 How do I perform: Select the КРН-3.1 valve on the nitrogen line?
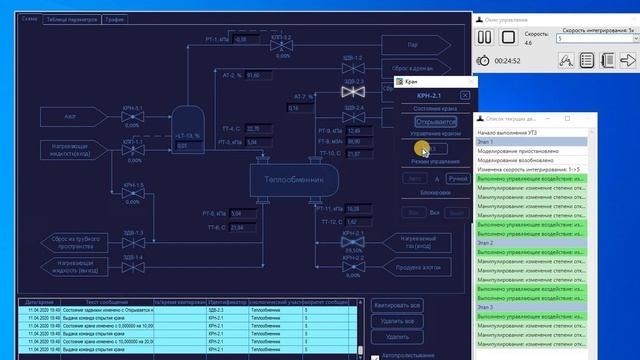(x=133, y=117)
